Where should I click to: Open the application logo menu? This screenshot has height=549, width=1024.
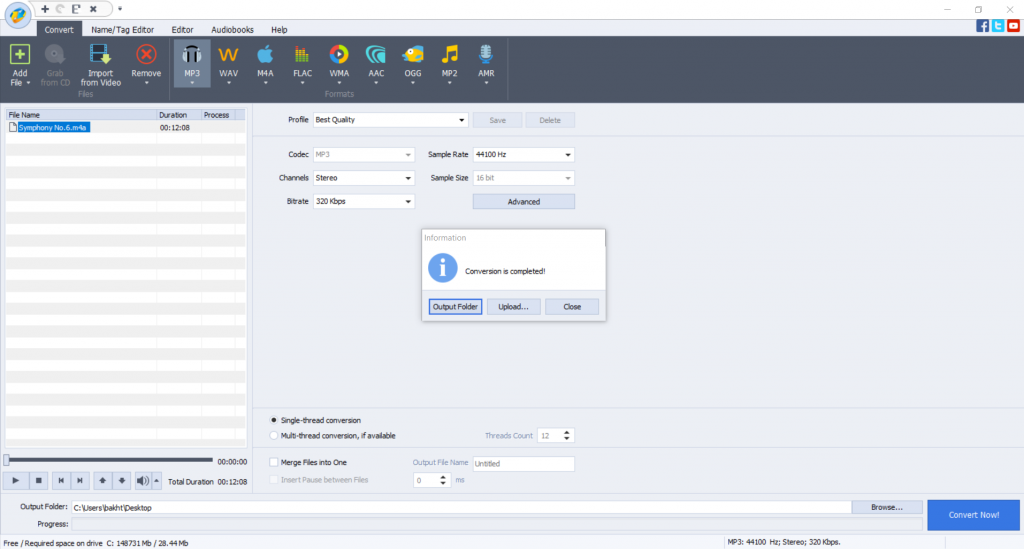18,14
